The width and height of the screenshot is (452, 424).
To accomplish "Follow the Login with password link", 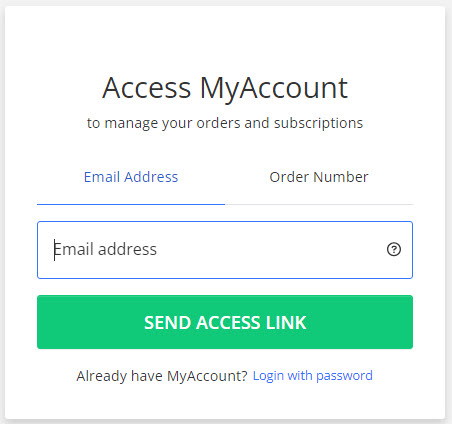I will [x=313, y=376].
